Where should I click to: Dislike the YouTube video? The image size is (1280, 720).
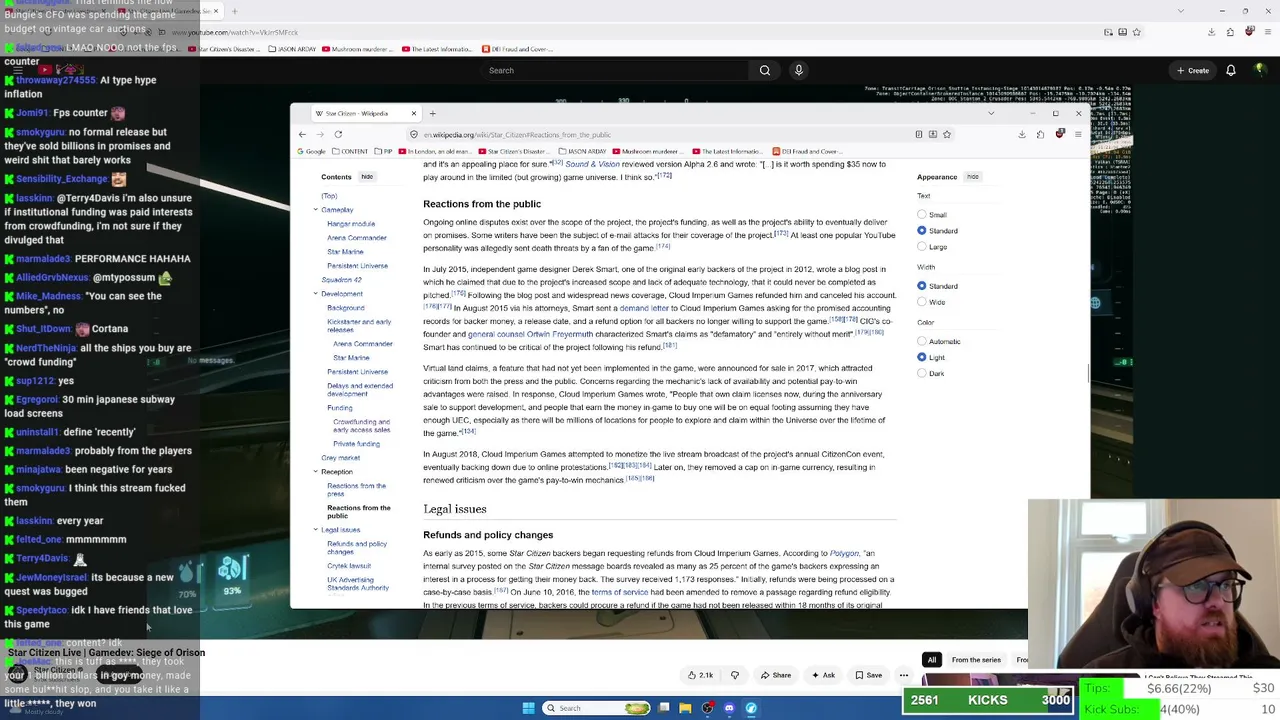pos(735,675)
